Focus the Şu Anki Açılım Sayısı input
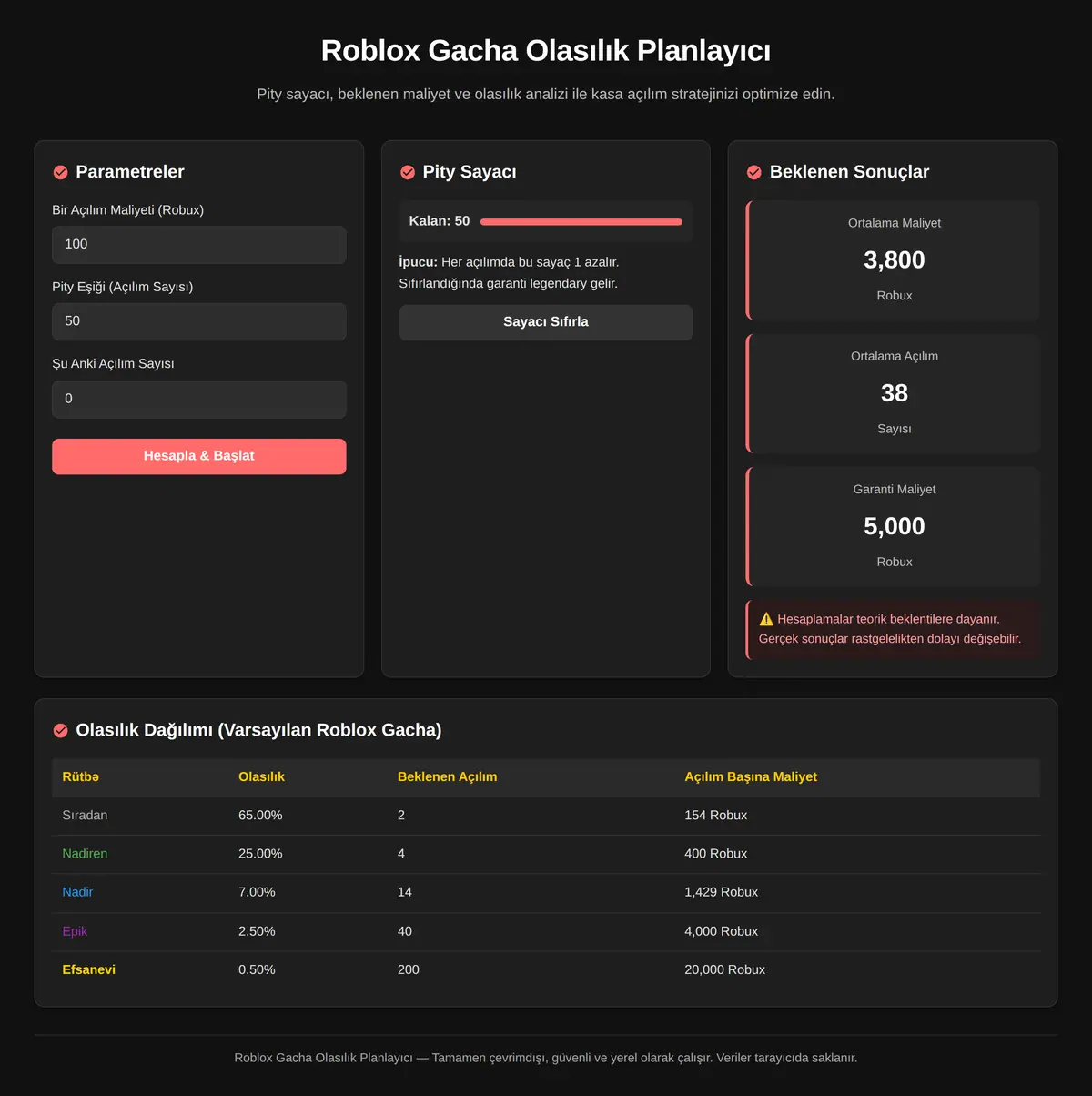The height and width of the screenshot is (1096, 1092). pyautogui.click(x=199, y=399)
